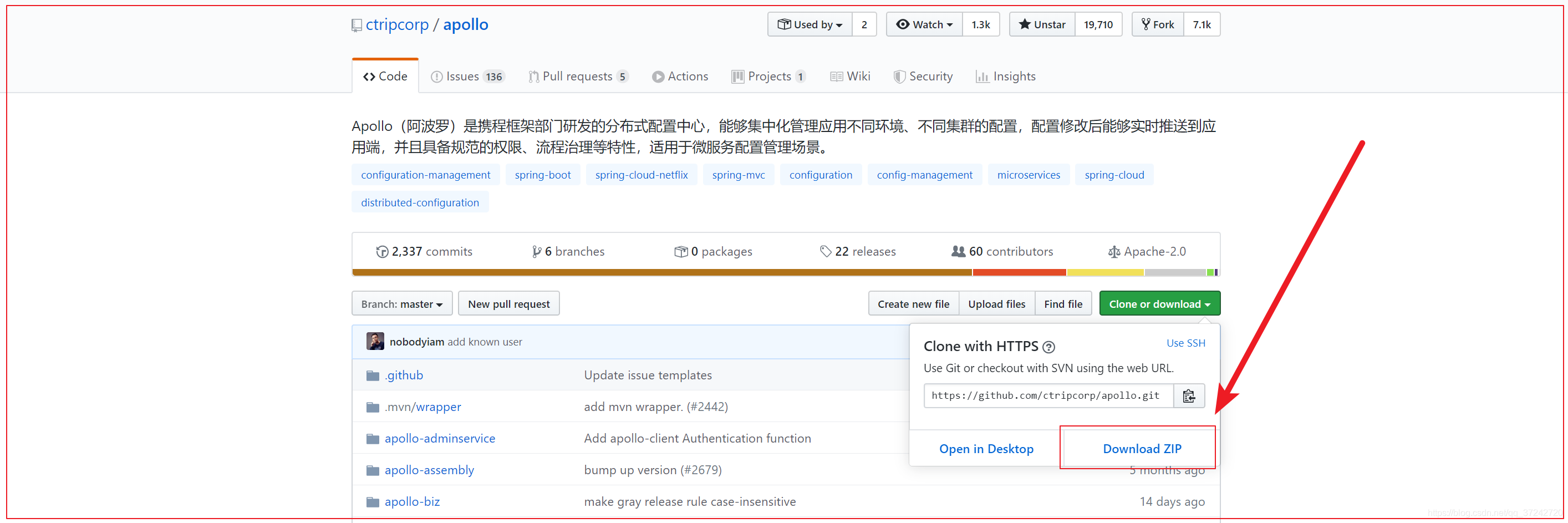Click the watchers count 1.3k
1568x523 pixels.
(x=981, y=24)
